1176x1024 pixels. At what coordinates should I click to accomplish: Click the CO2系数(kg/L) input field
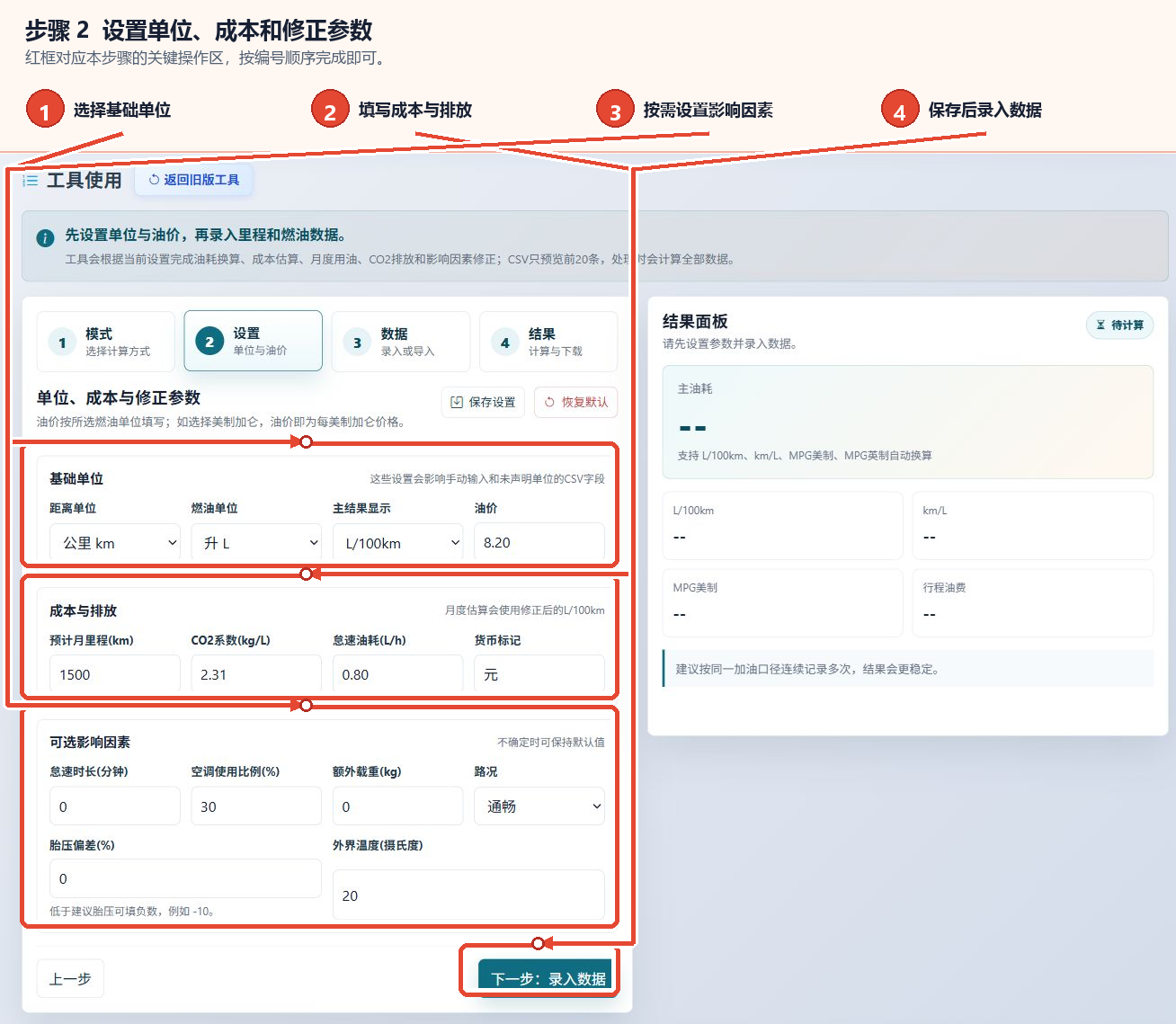point(256,674)
